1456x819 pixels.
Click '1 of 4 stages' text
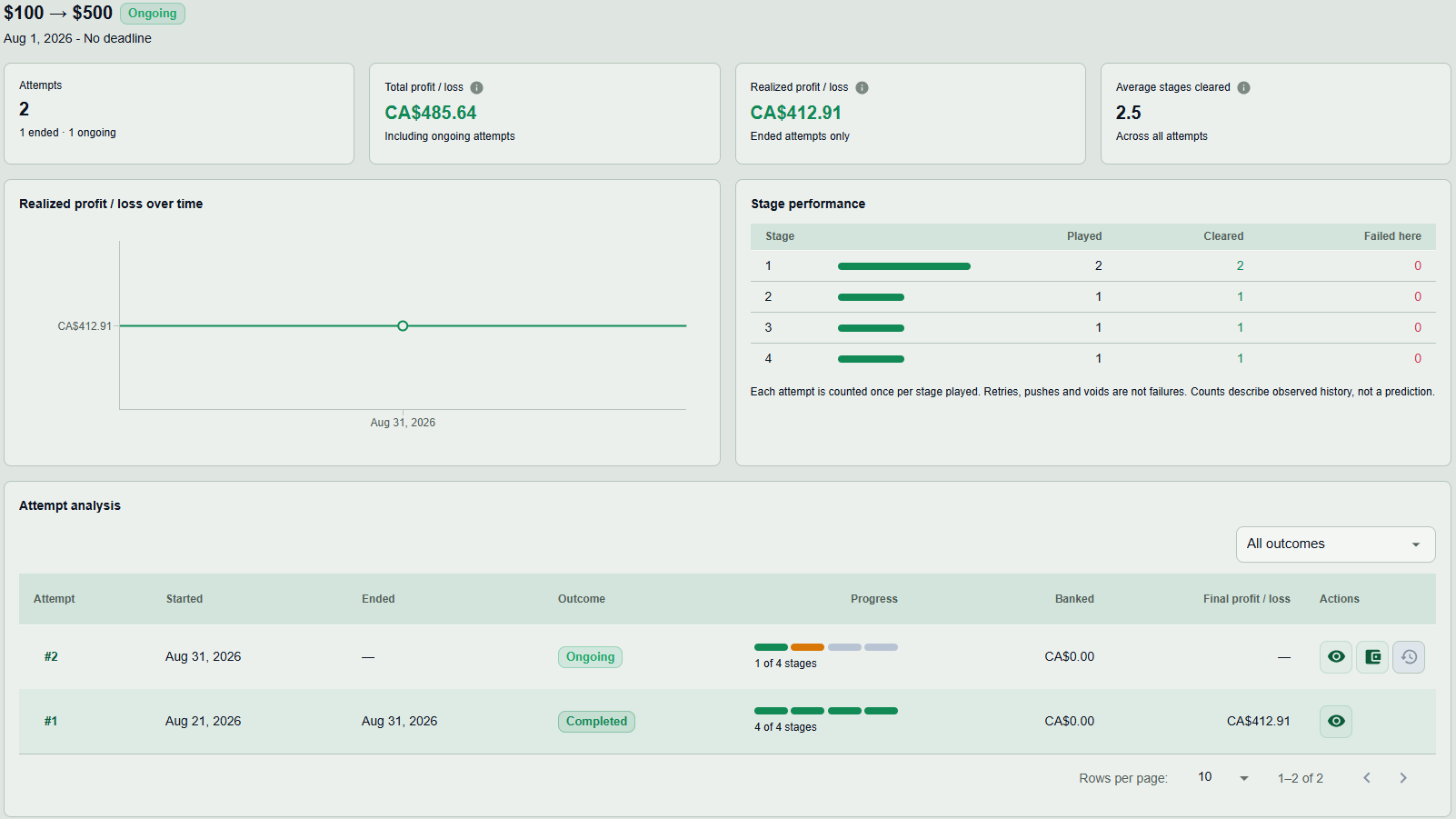(x=785, y=664)
